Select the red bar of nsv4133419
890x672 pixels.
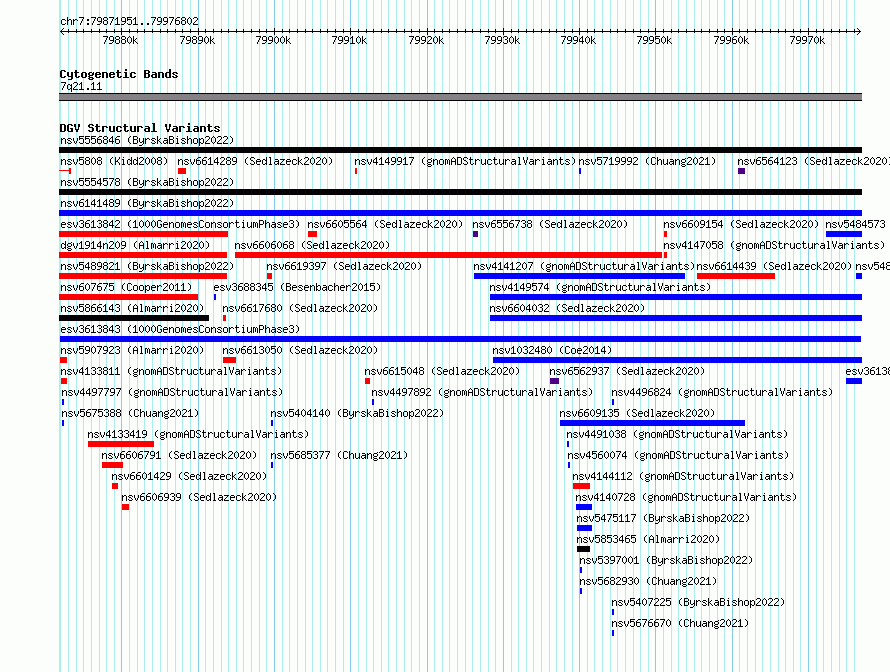pyautogui.click(x=121, y=444)
